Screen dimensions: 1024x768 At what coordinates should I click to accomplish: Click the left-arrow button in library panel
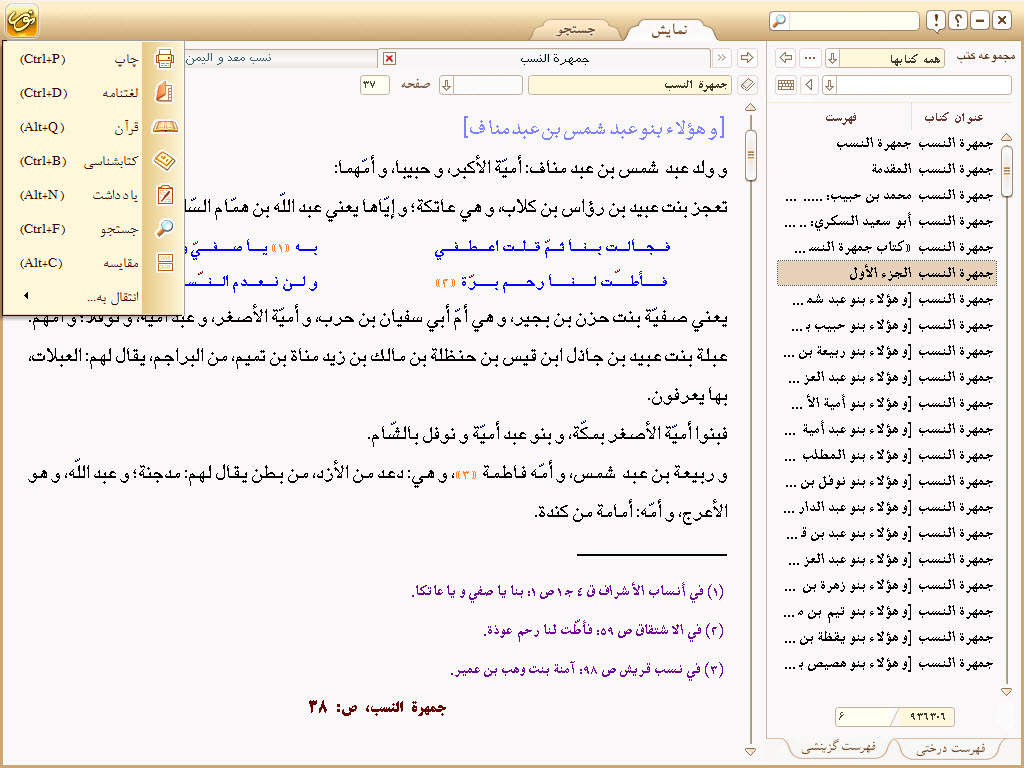coord(786,58)
